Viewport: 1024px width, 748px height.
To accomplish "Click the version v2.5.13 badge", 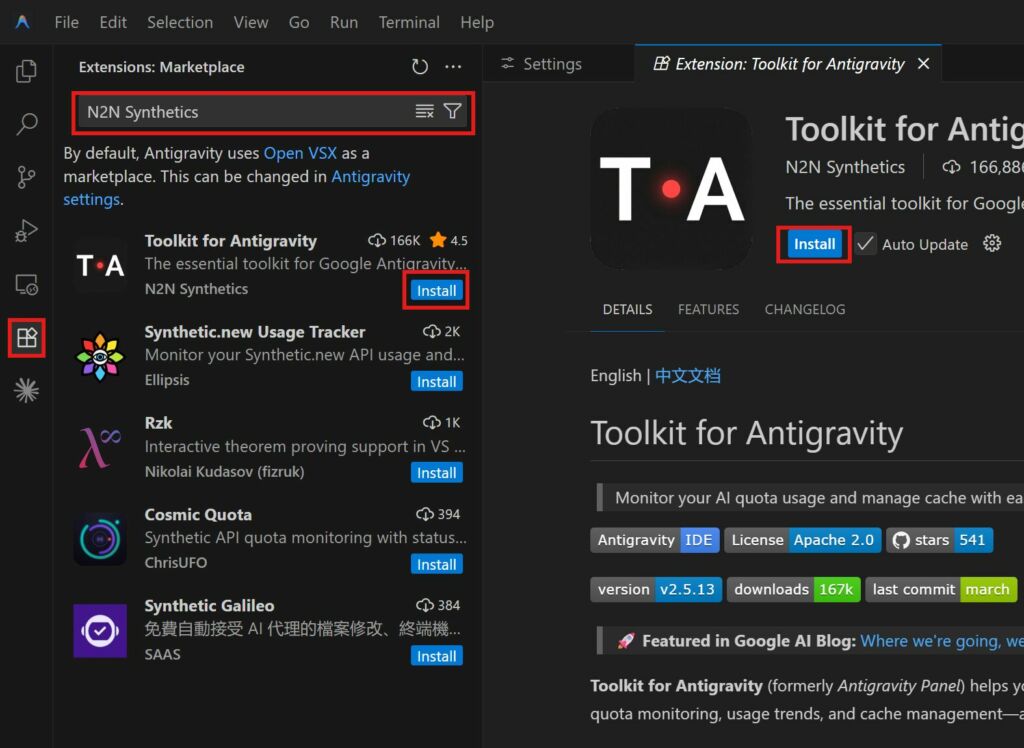I will (x=656, y=589).
